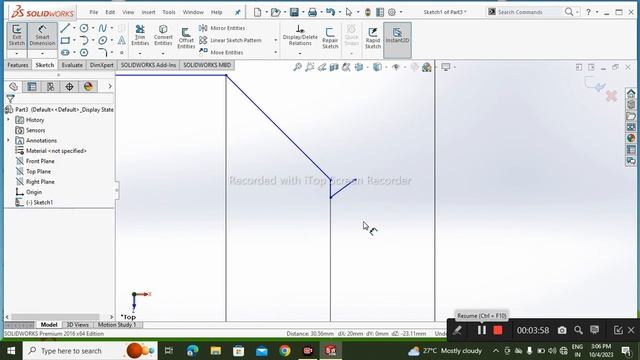Click Linear Sketch Pattern
Screen dimensions: 640x360
click(x=230, y=40)
